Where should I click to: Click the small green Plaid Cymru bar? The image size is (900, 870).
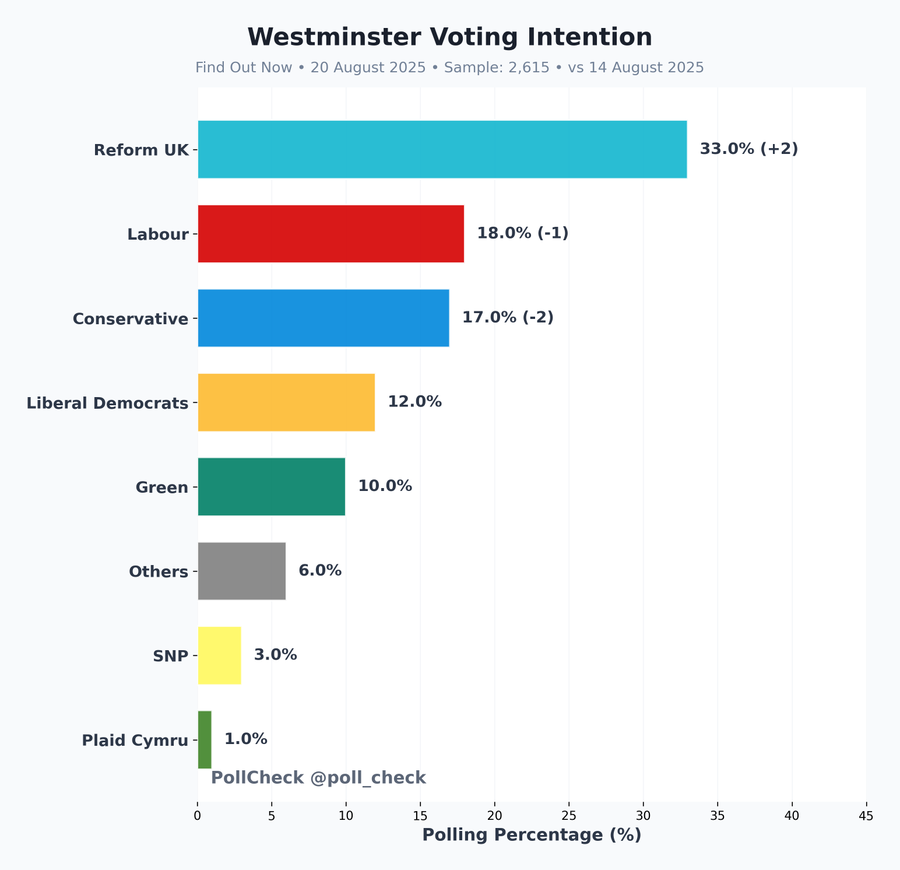[205, 740]
